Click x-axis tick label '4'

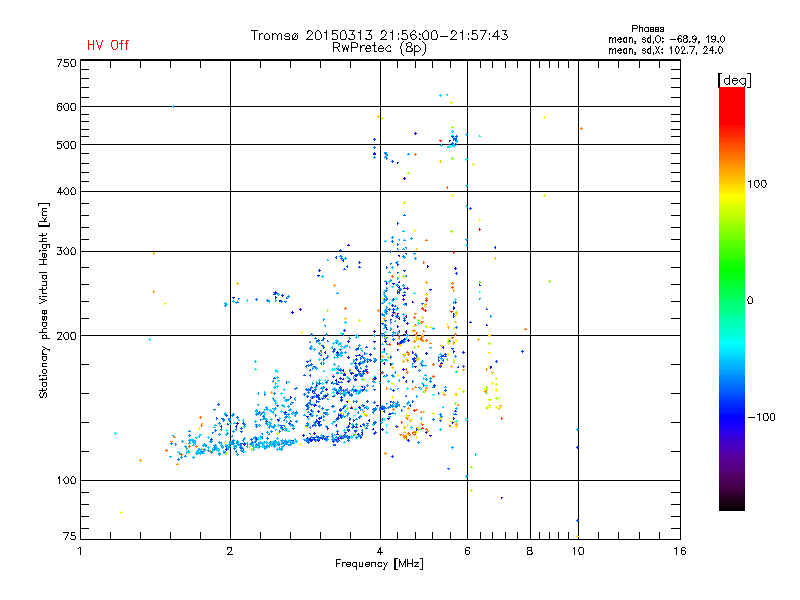click(380, 551)
